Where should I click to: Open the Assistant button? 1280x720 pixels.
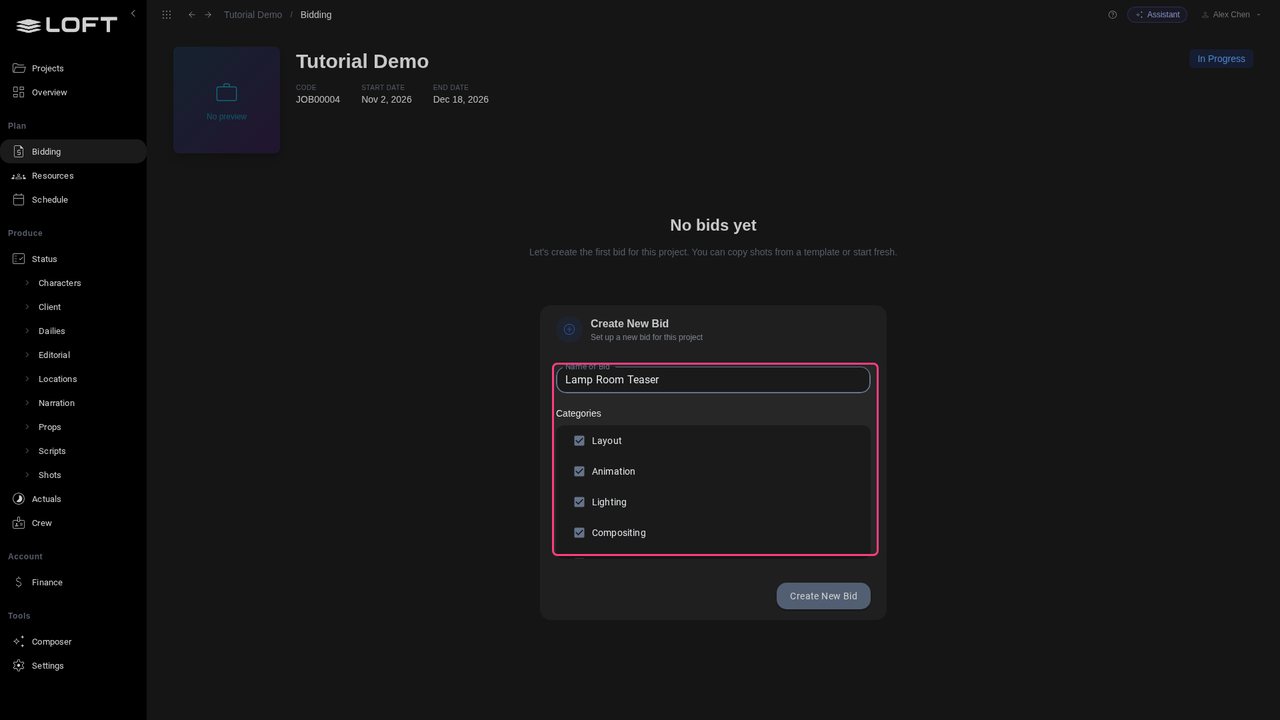click(x=1157, y=15)
